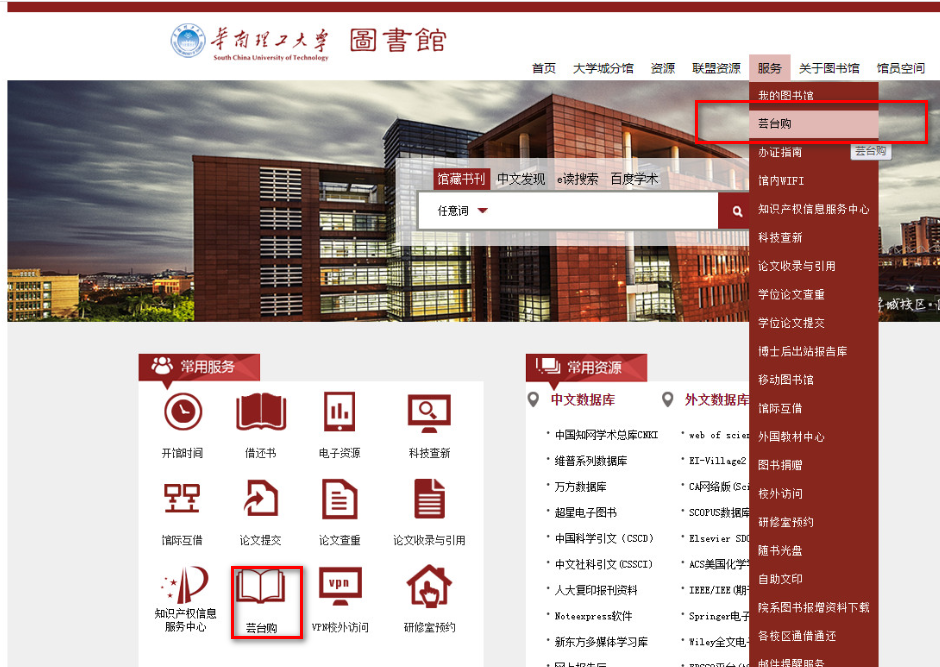Screen dimensions: 940x667
Task: Select 办证指南 in the 服务 dropdown
Action: coord(814,152)
